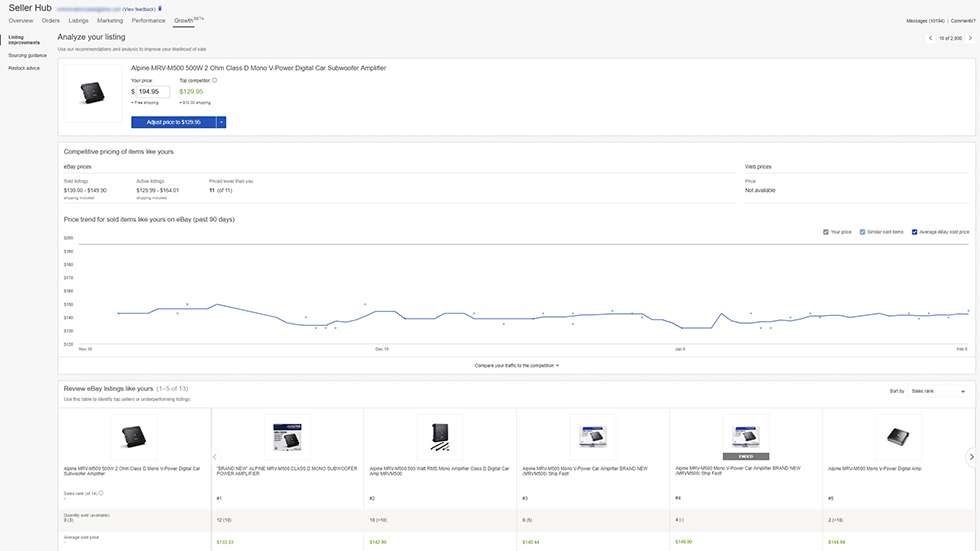
Task: Open the Marketing tab
Action: tap(110, 21)
